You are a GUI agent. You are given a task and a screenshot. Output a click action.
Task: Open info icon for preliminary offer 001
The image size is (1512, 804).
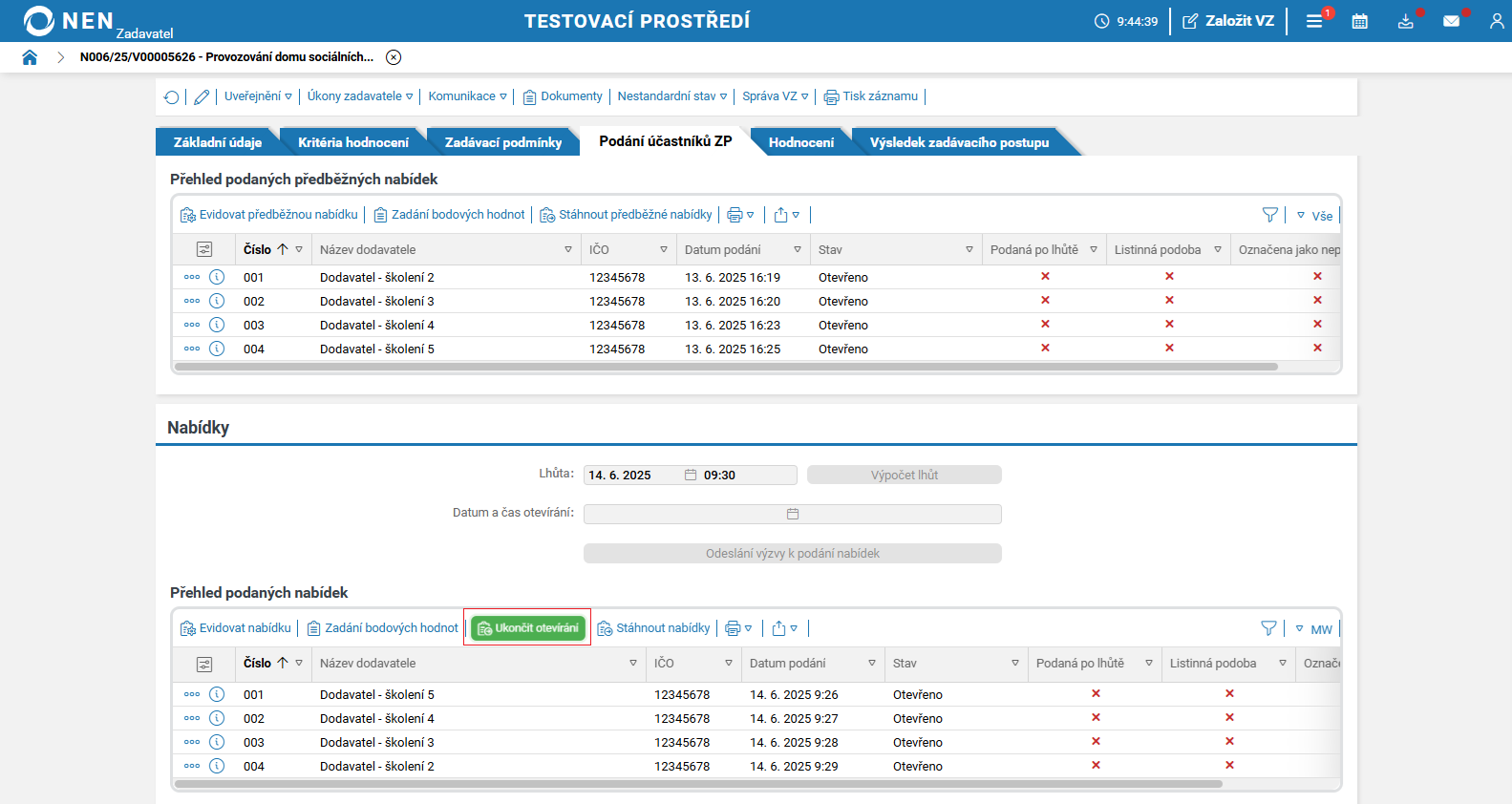click(x=217, y=277)
